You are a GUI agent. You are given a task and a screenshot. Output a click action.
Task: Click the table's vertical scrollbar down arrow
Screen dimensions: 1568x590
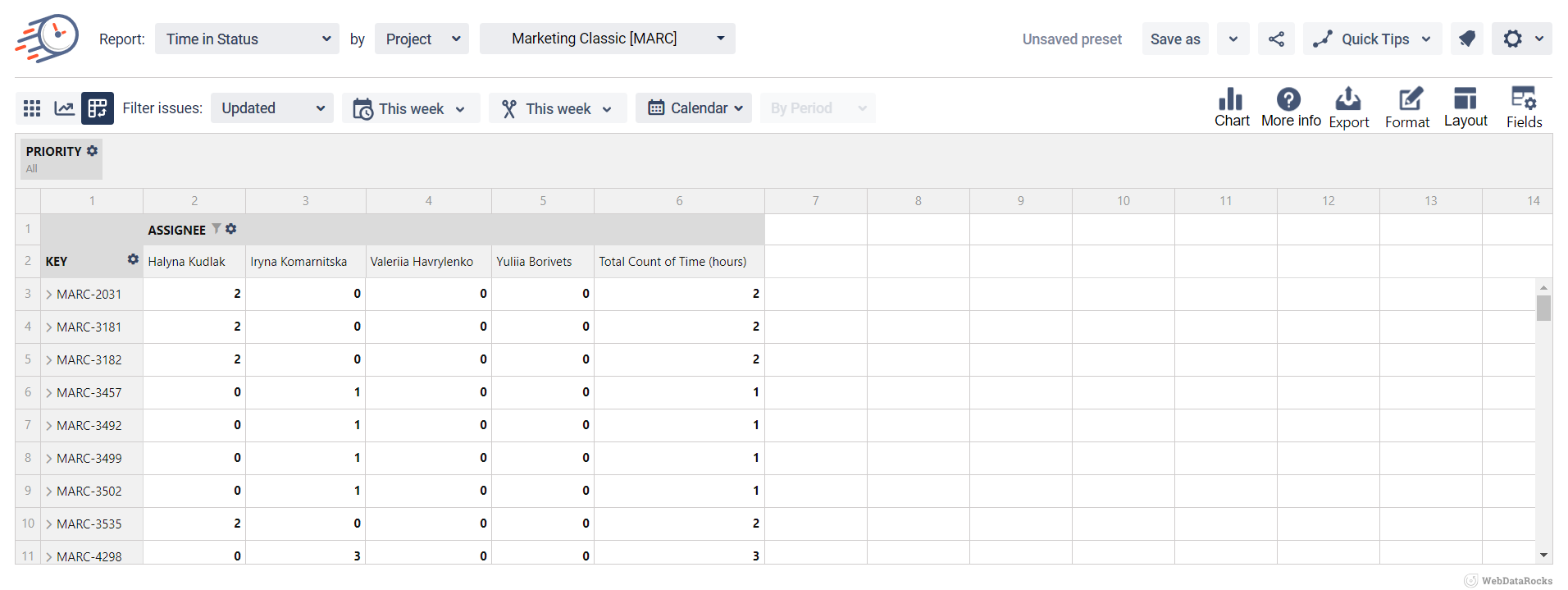(x=1543, y=556)
